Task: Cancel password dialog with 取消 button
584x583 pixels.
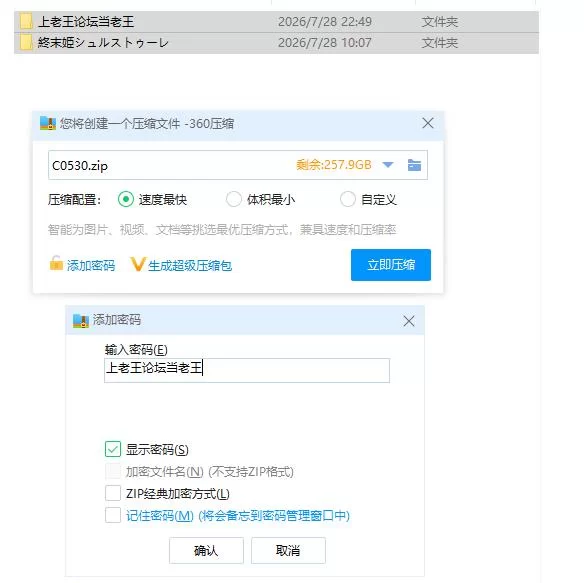Action: pos(288,550)
